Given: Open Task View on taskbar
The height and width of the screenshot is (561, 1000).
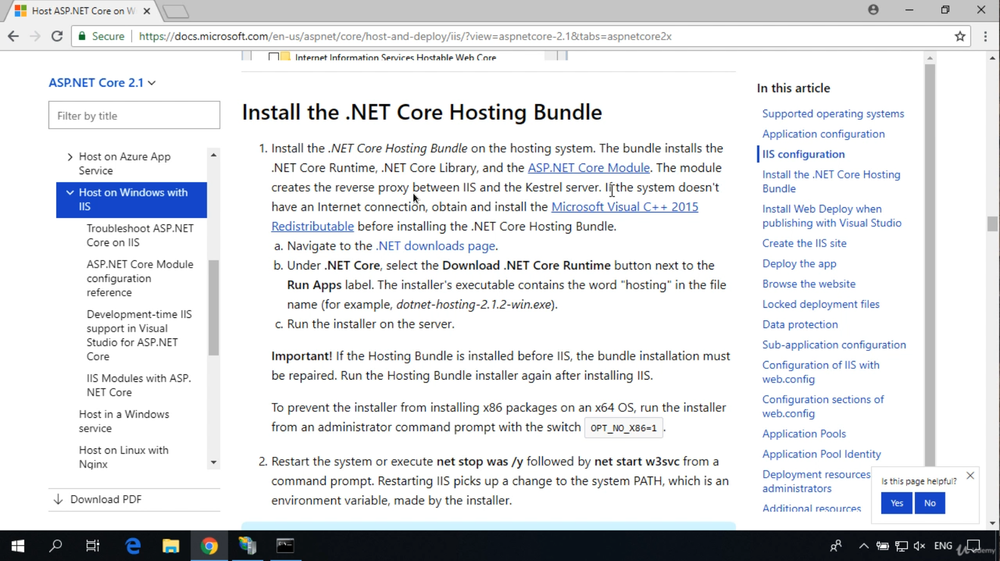Looking at the screenshot, I should 92,546.
